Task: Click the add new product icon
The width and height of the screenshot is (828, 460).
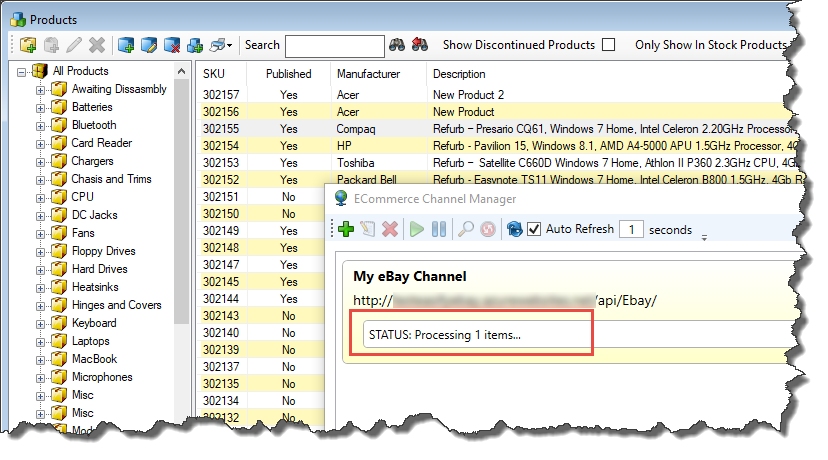Action: click(126, 45)
